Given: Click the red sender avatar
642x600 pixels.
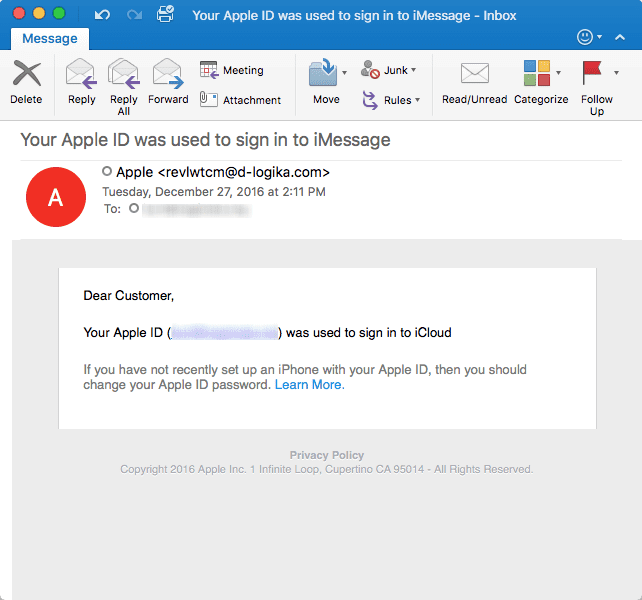Looking at the screenshot, I should coord(55,197).
